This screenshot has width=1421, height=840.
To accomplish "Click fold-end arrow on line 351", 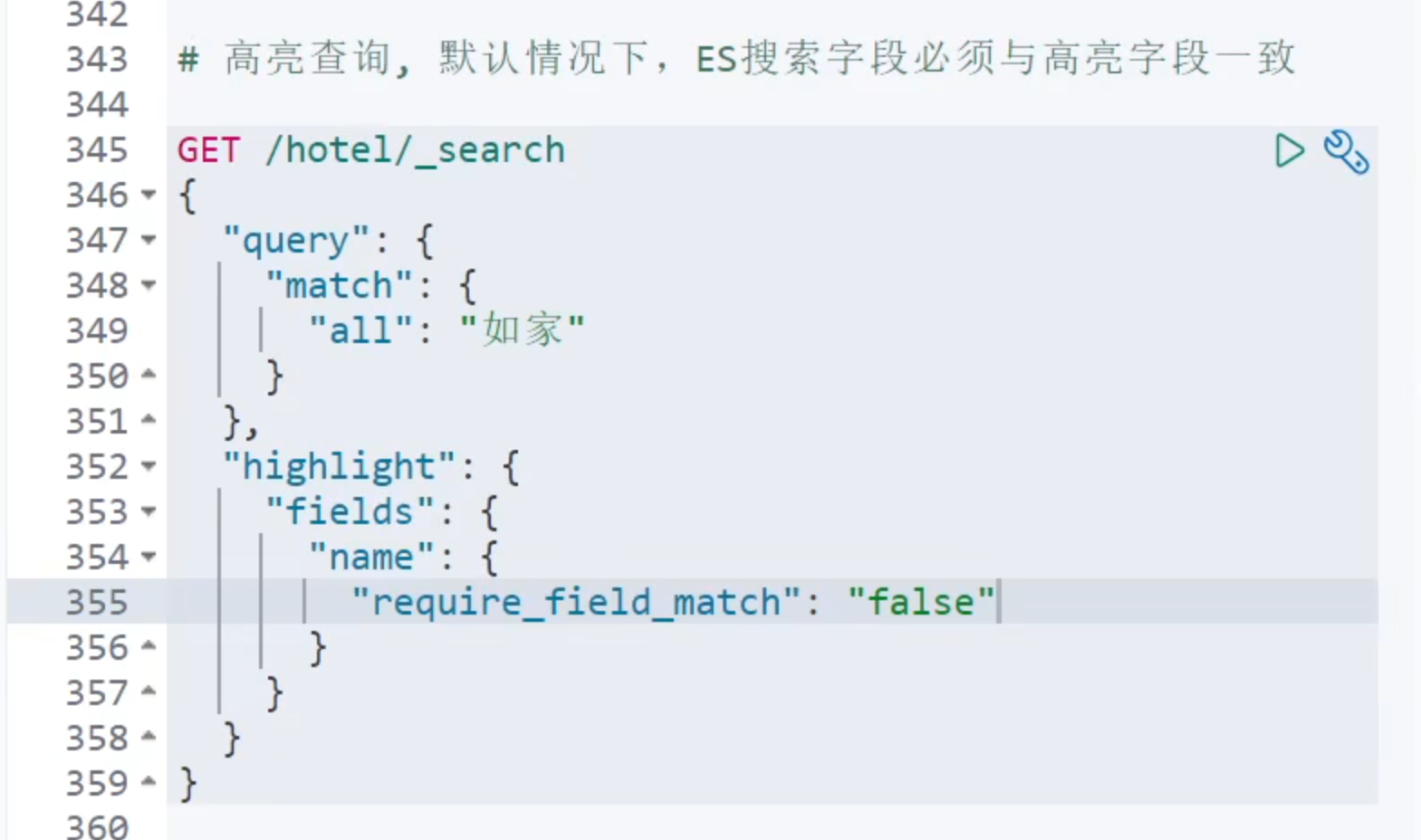I will (x=149, y=419).
